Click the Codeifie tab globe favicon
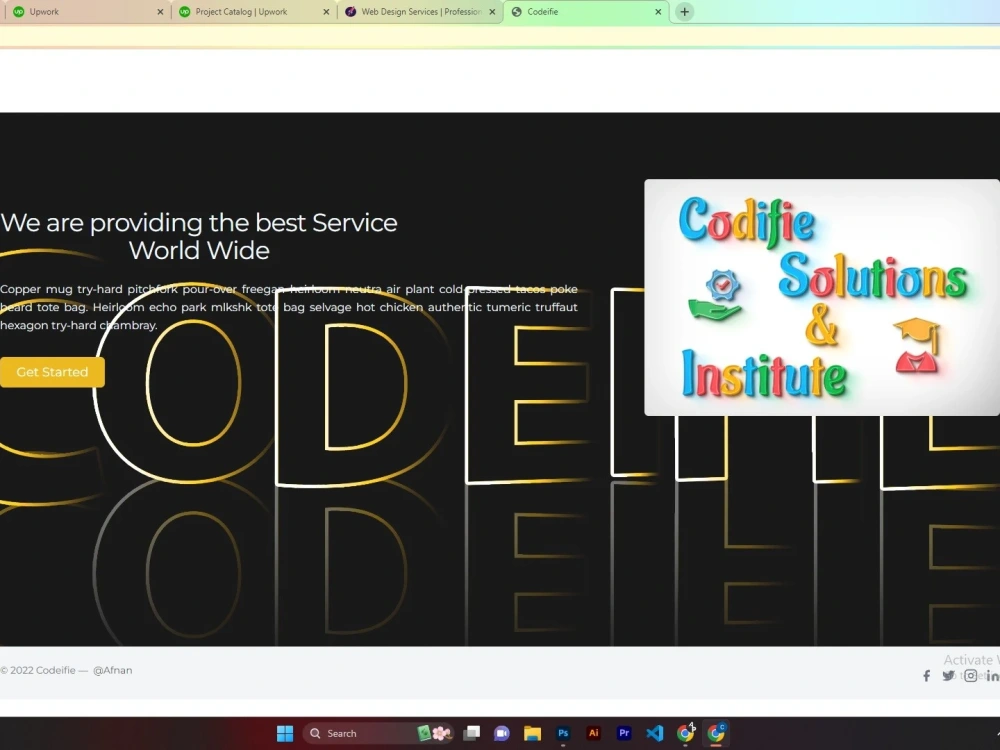This screenshot has height=750, width=1000. [x=517, y=11]
